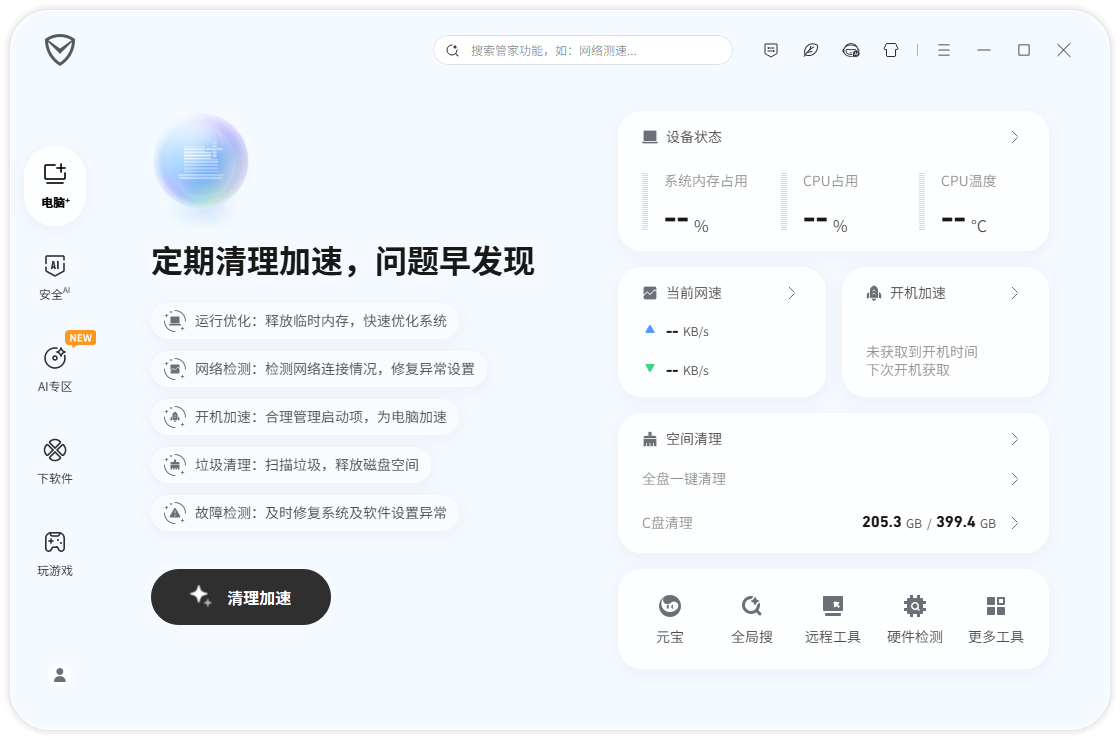Click the upload speed blue arrow
Viewport: 1120px width, 740px height.
point(649,329)
